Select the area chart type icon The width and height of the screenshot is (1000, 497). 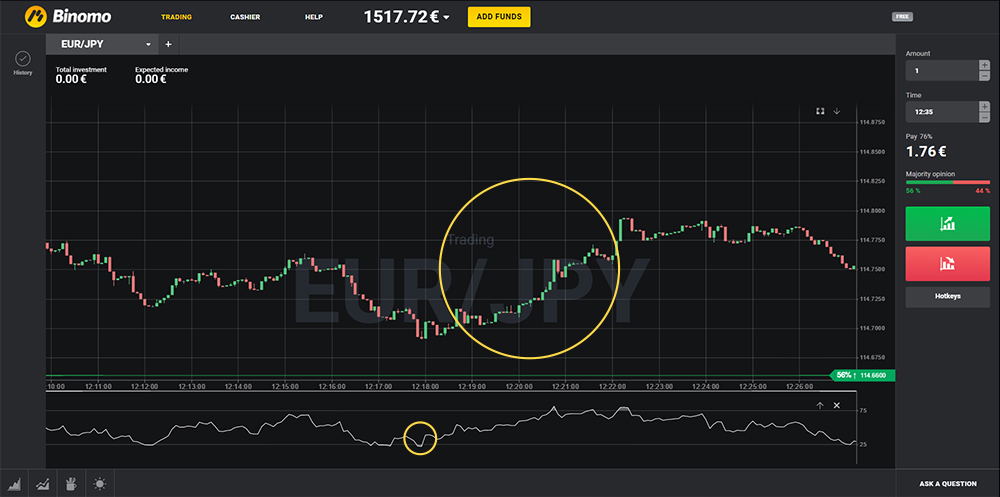click(x=15, y=484)
